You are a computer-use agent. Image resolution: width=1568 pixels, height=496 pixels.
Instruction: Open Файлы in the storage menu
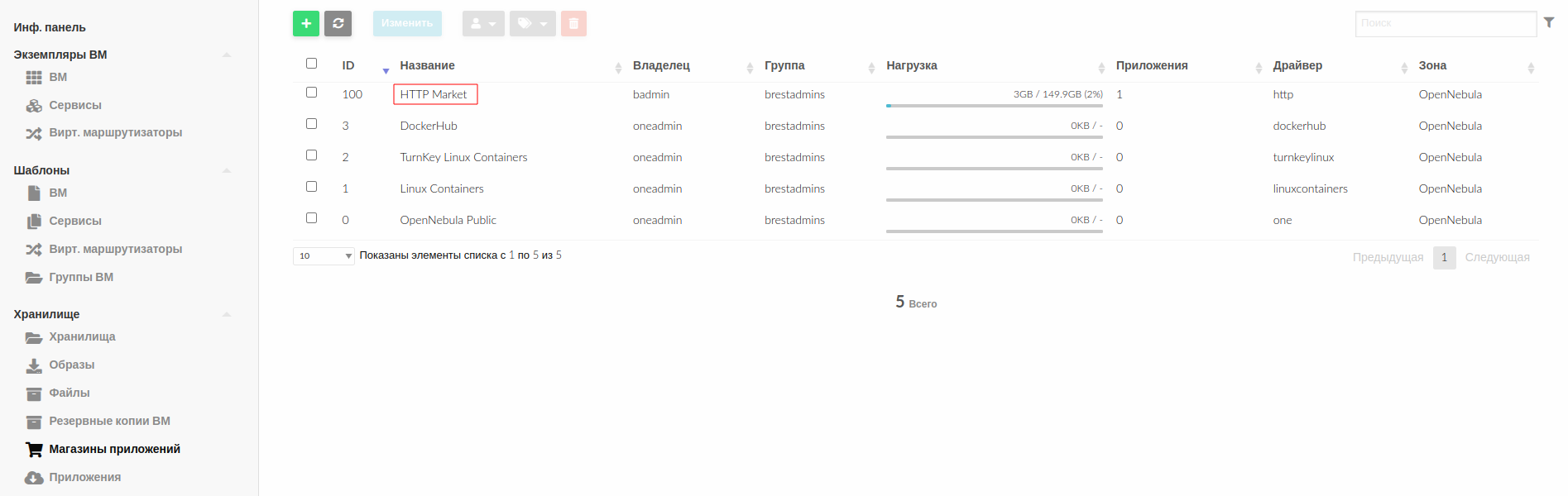(70, 393)
